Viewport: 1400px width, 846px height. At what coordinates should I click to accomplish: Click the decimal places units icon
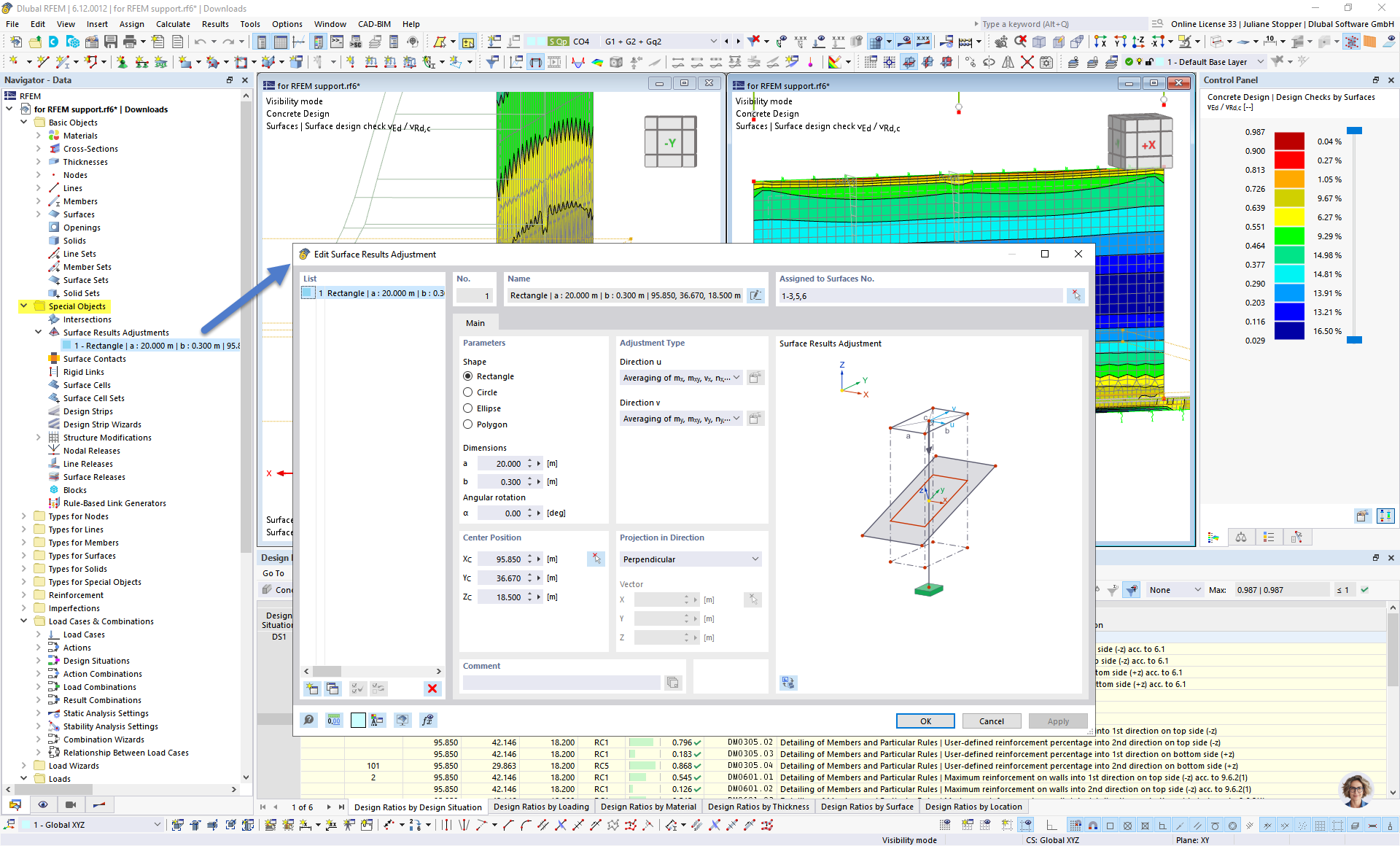[334, 721]
